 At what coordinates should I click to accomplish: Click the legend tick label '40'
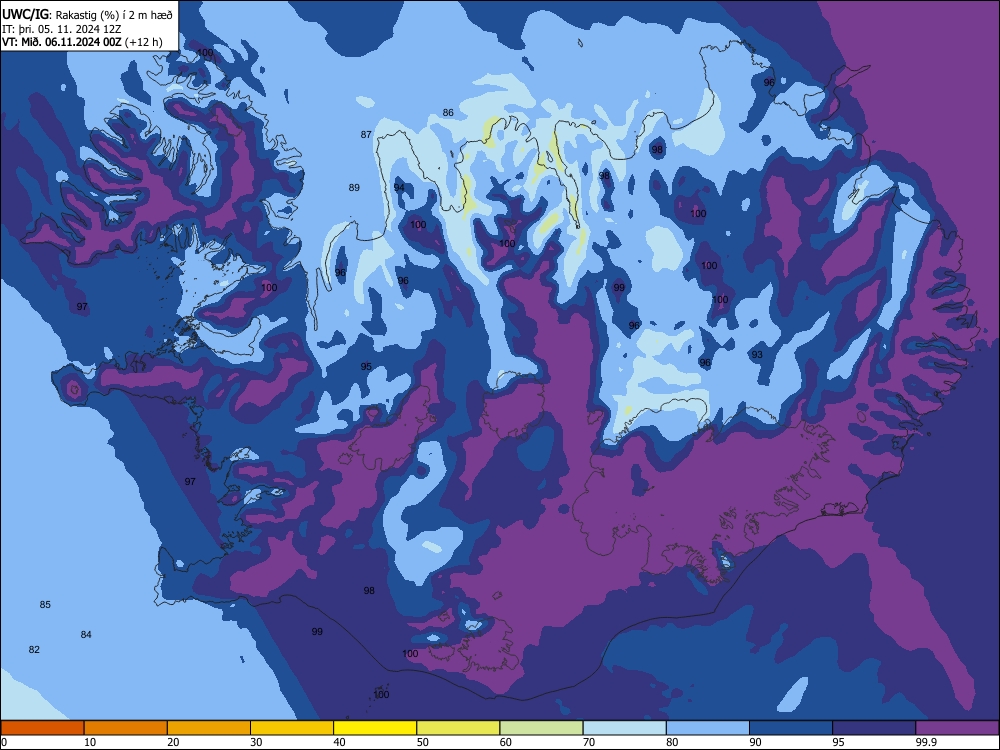point(339,742)
